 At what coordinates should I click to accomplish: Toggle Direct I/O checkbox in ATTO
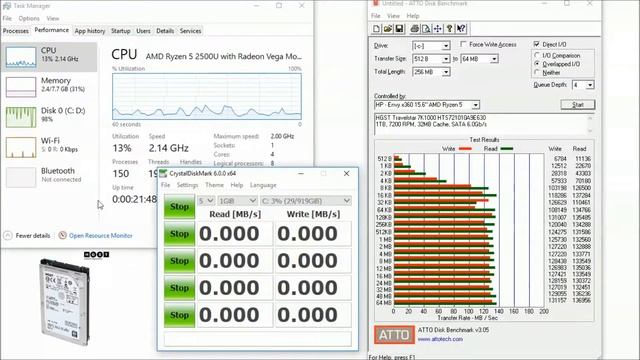click(x=536, y=44)
